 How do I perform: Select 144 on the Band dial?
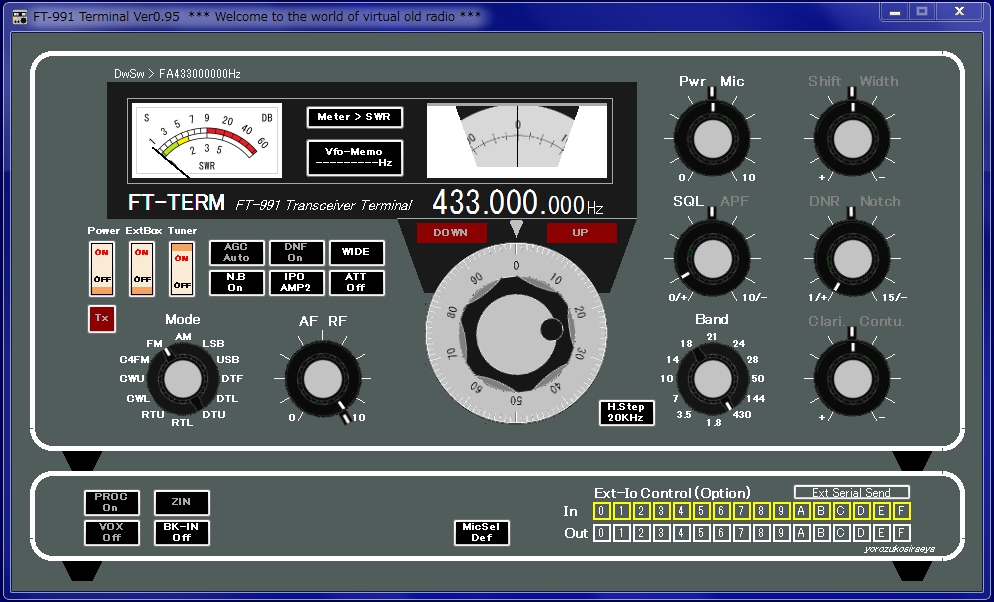point(756,399)
